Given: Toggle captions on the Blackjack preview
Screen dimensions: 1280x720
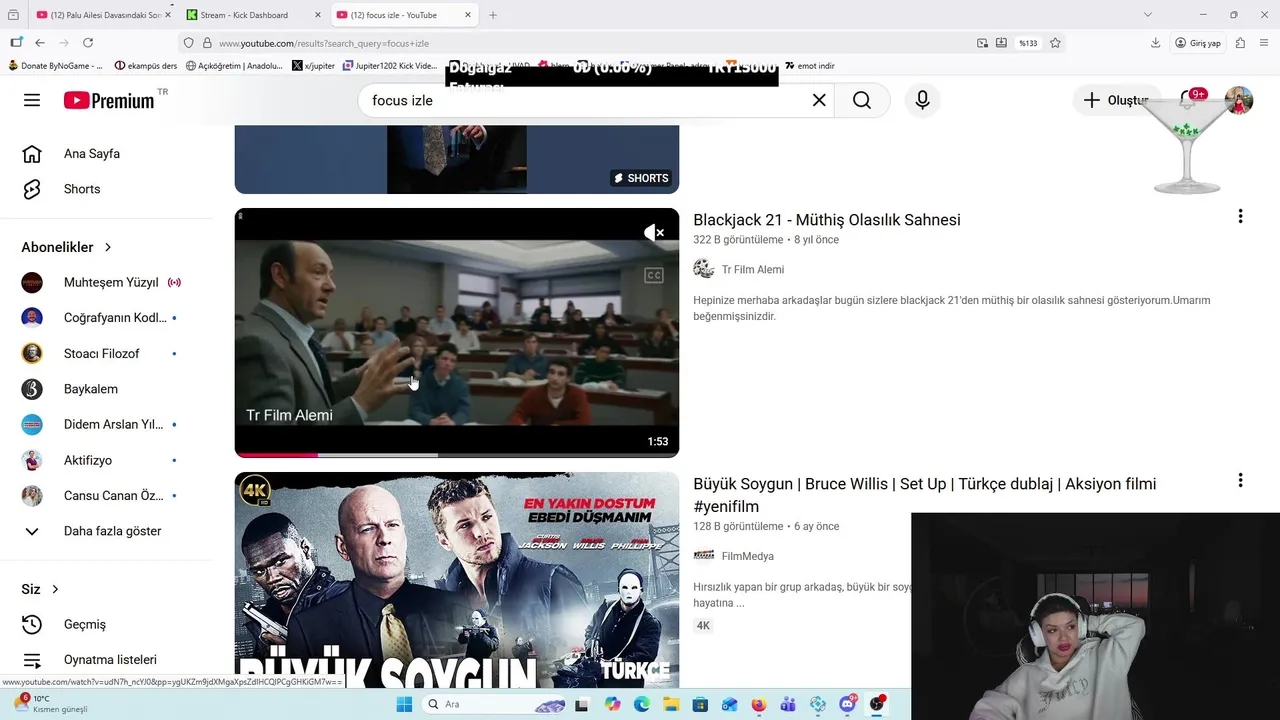Looking at the screenshot, I should (x=654, y=275).
